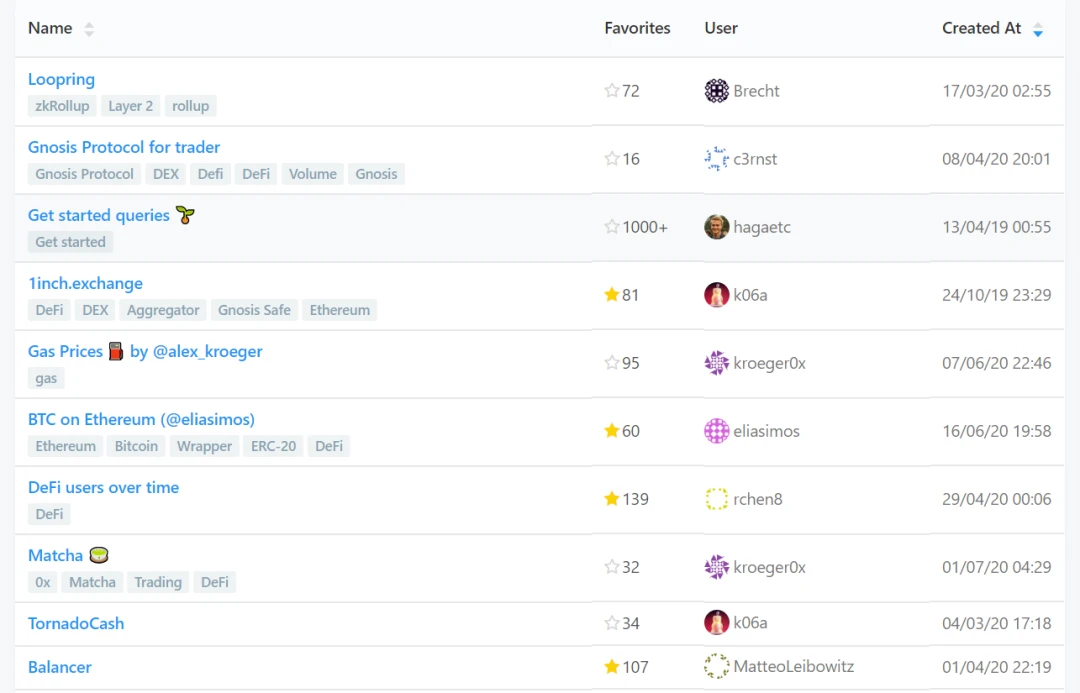Filter by the gas tag
This screenshot has height=693, width=1080.
coord(46,378)
